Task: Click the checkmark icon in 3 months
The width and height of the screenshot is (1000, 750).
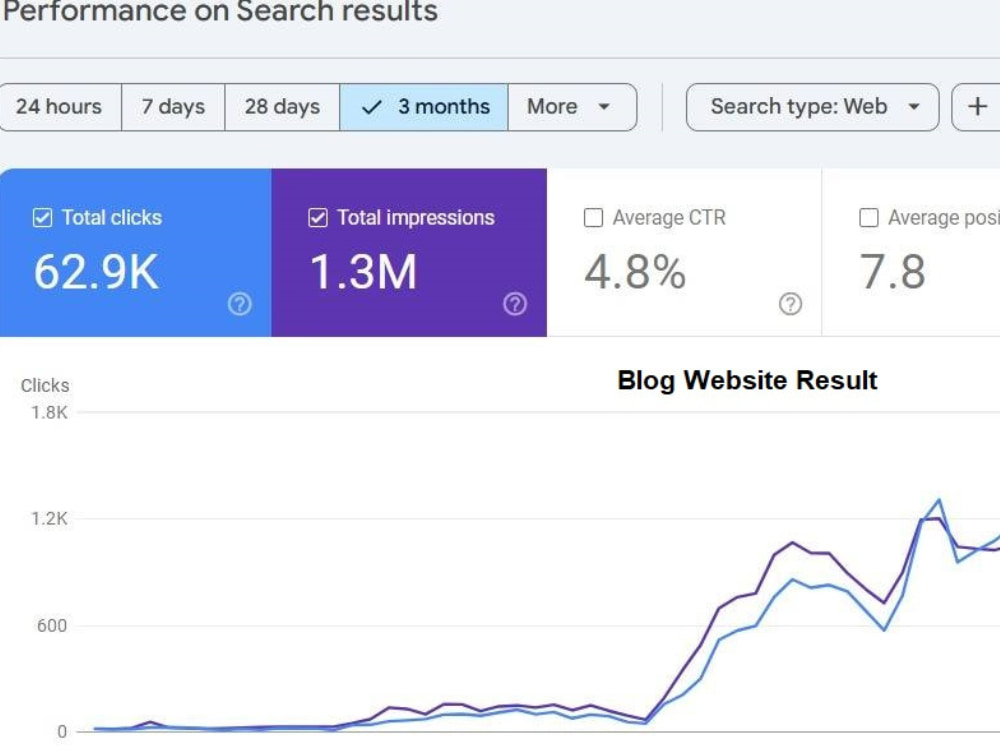Action: 371,107
